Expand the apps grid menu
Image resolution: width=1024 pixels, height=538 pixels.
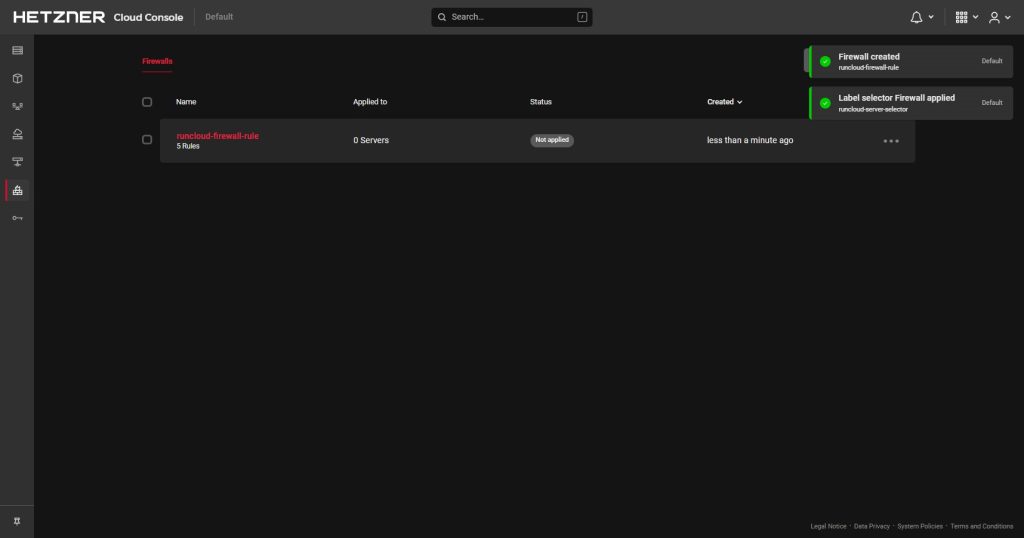click(966, 17)
